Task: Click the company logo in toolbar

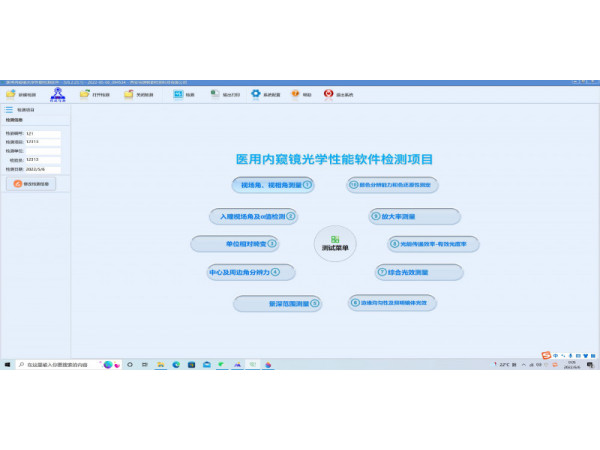Action: pos(57,93)
